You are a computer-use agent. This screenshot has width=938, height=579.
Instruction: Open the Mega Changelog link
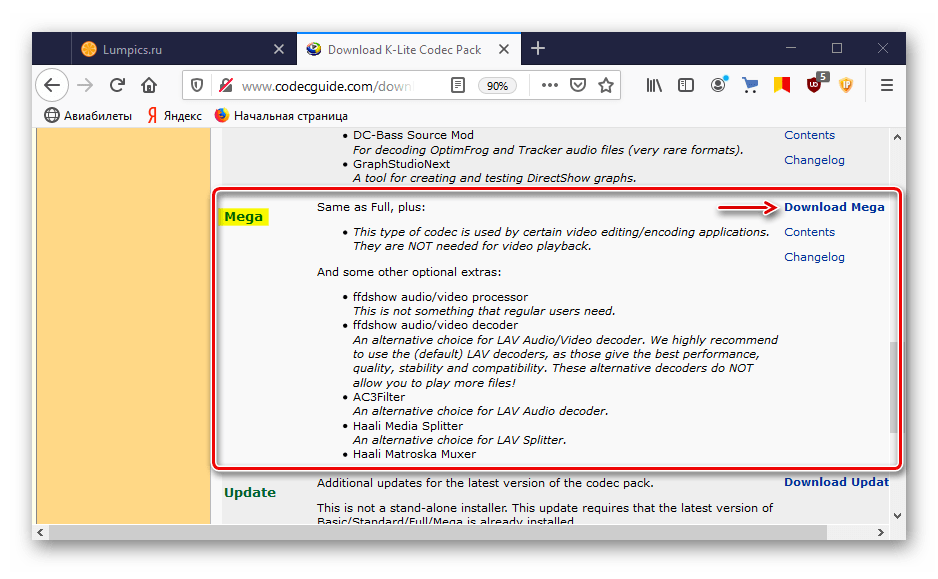814,257
